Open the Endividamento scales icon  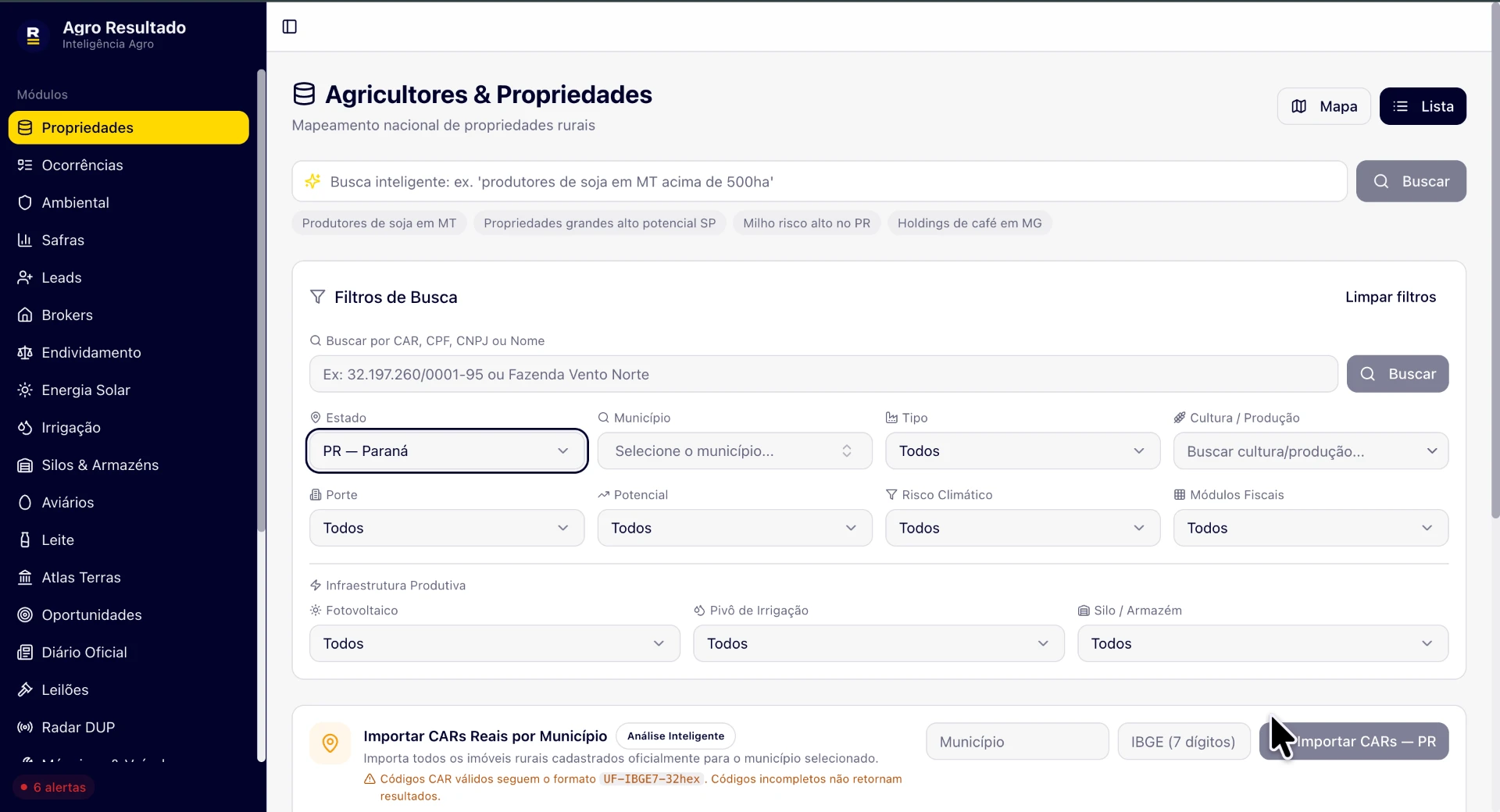(25, 352)
